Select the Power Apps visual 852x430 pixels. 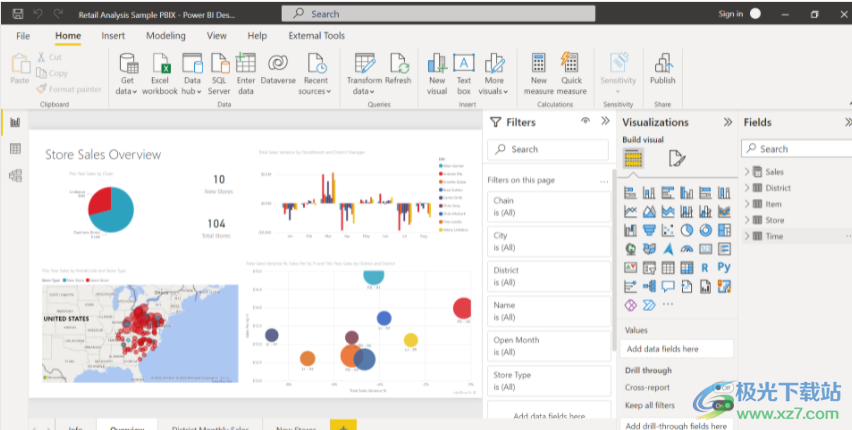630,305
